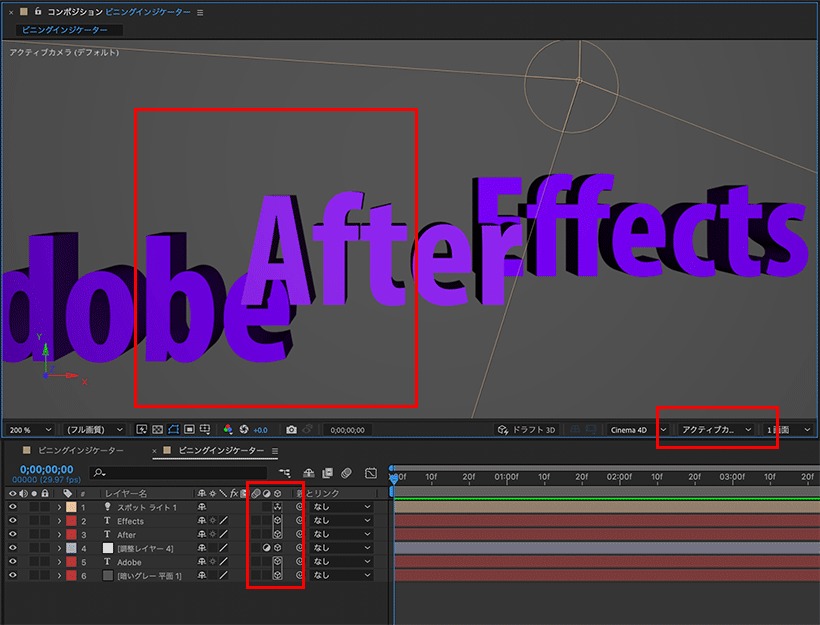Expand the Adobe layer properties
This screenshot has height=625, width=820.
[59, 561]
